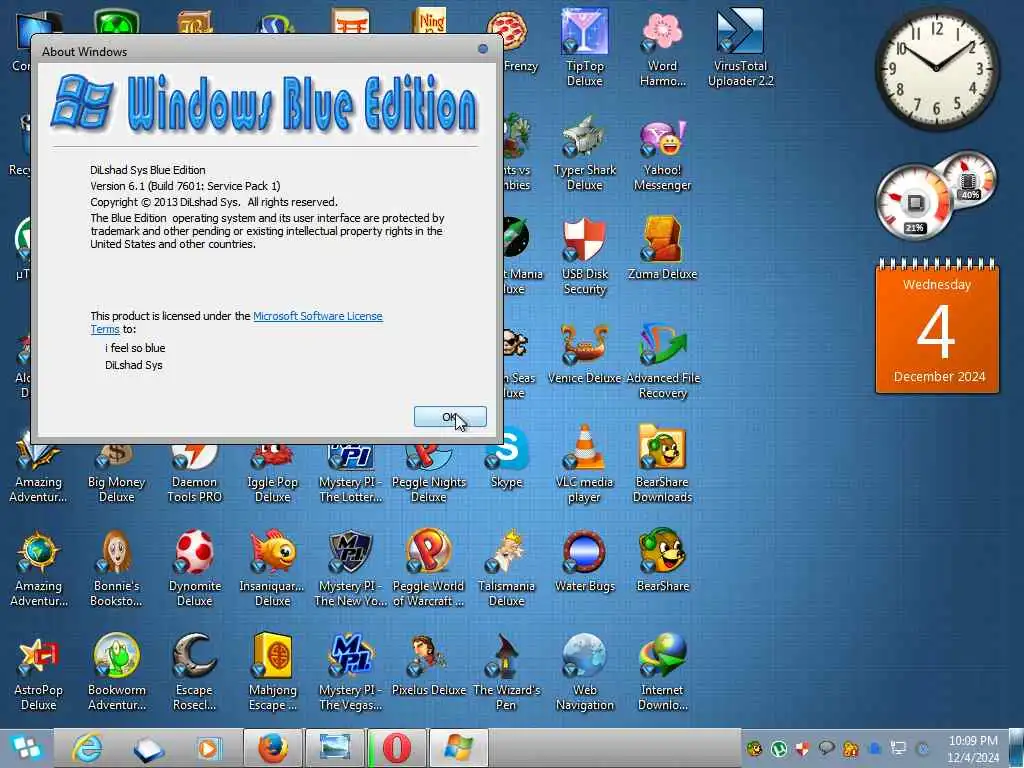Select Mystery PI The New York icon
This screenshot has width=1024, height=768.
[x=351, y=568]
